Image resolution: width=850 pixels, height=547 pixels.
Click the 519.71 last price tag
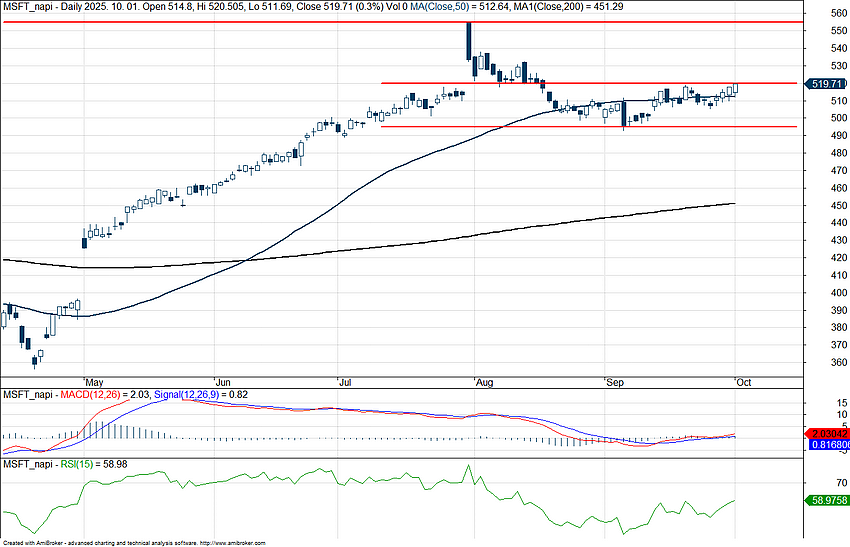pyautogui.click(x=827, y=85)
